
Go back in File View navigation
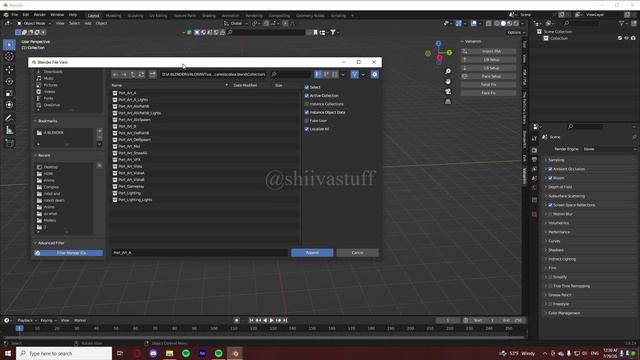pos(116,74)
